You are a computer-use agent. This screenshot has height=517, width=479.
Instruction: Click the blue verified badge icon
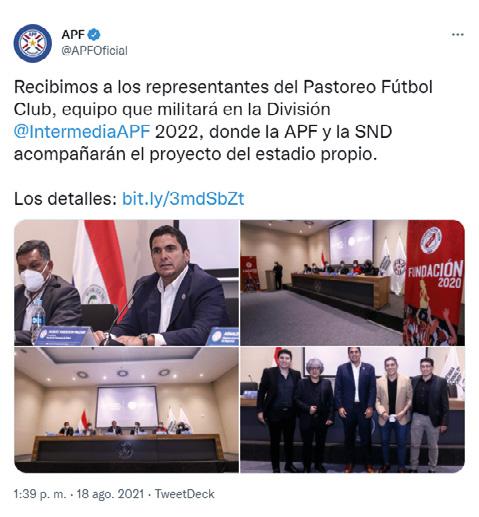pos(94,34)
